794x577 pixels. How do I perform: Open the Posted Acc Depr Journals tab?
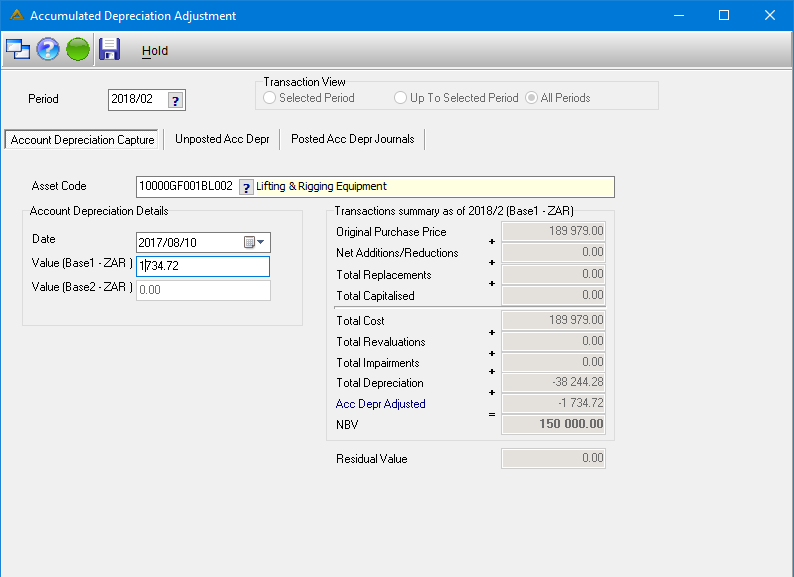[352, 139]
